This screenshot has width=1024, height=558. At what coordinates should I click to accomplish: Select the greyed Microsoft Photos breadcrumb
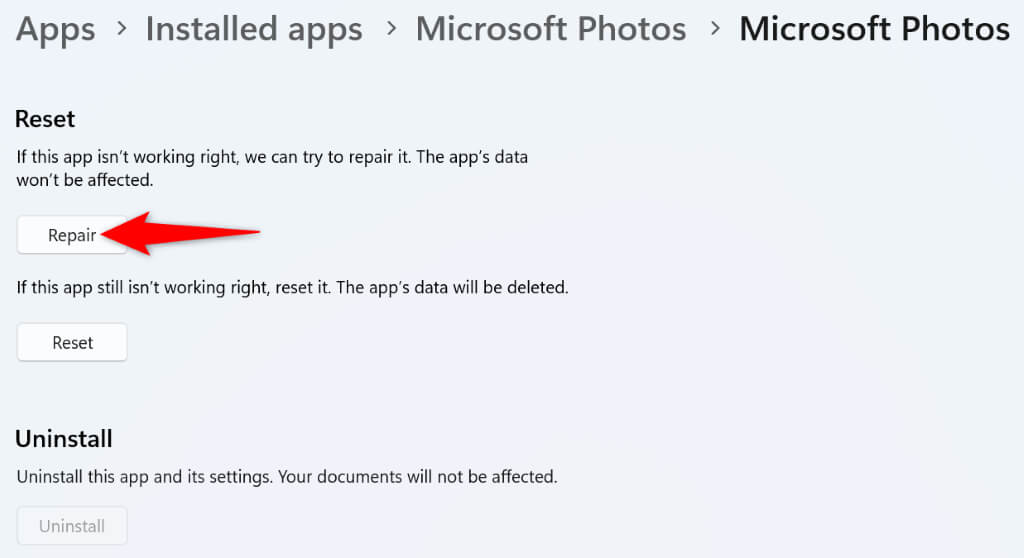[x=551, y=29]
